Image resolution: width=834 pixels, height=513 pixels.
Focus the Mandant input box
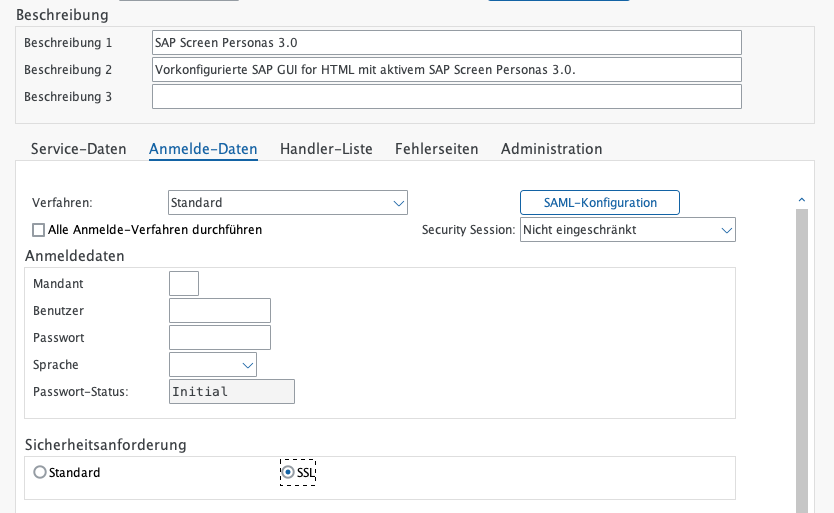click(x=184, y=284)
